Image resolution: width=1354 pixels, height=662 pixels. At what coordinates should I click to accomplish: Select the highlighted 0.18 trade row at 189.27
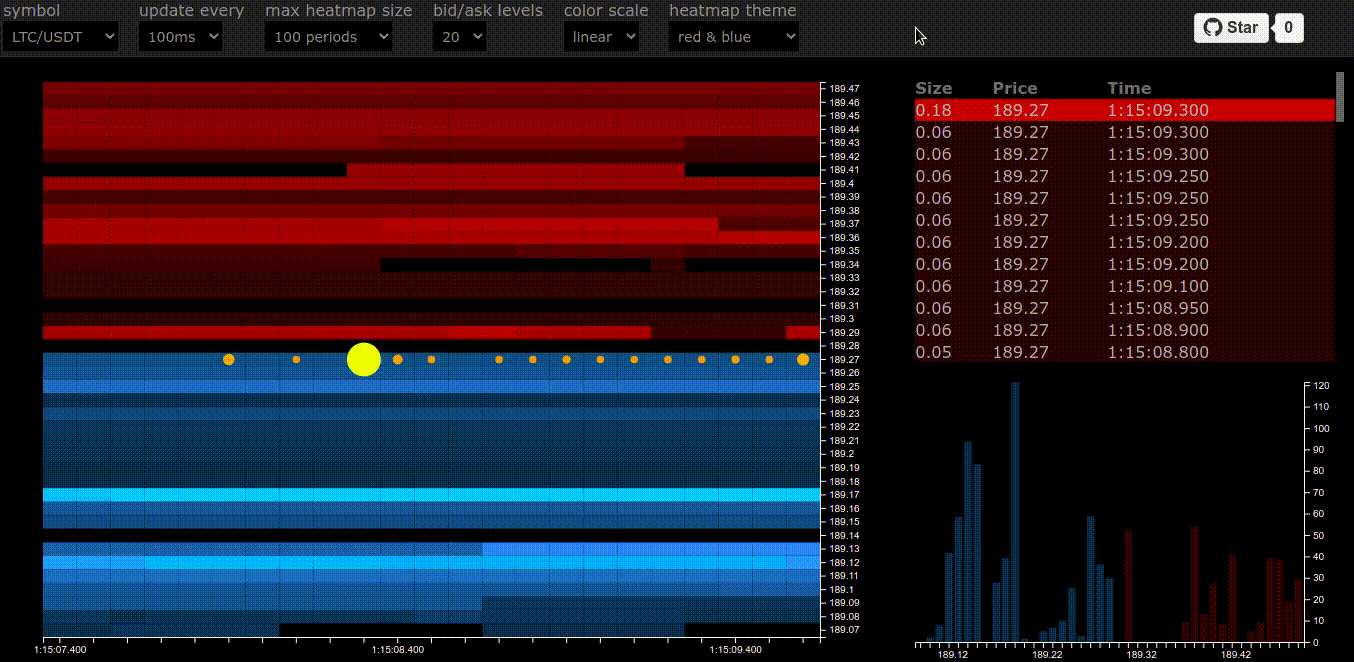tap(1100, 110)
